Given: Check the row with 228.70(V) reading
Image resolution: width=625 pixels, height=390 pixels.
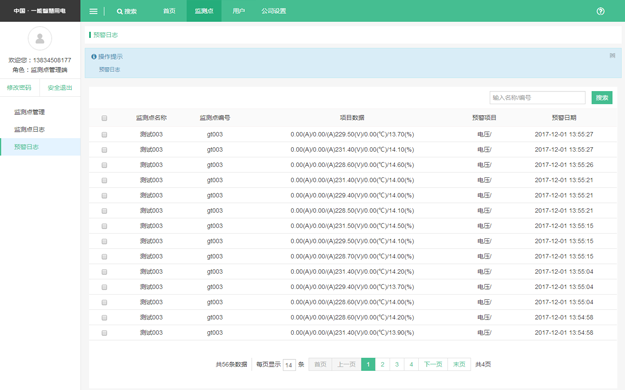Looking at the screenshot, I should [x=104, y=257].
